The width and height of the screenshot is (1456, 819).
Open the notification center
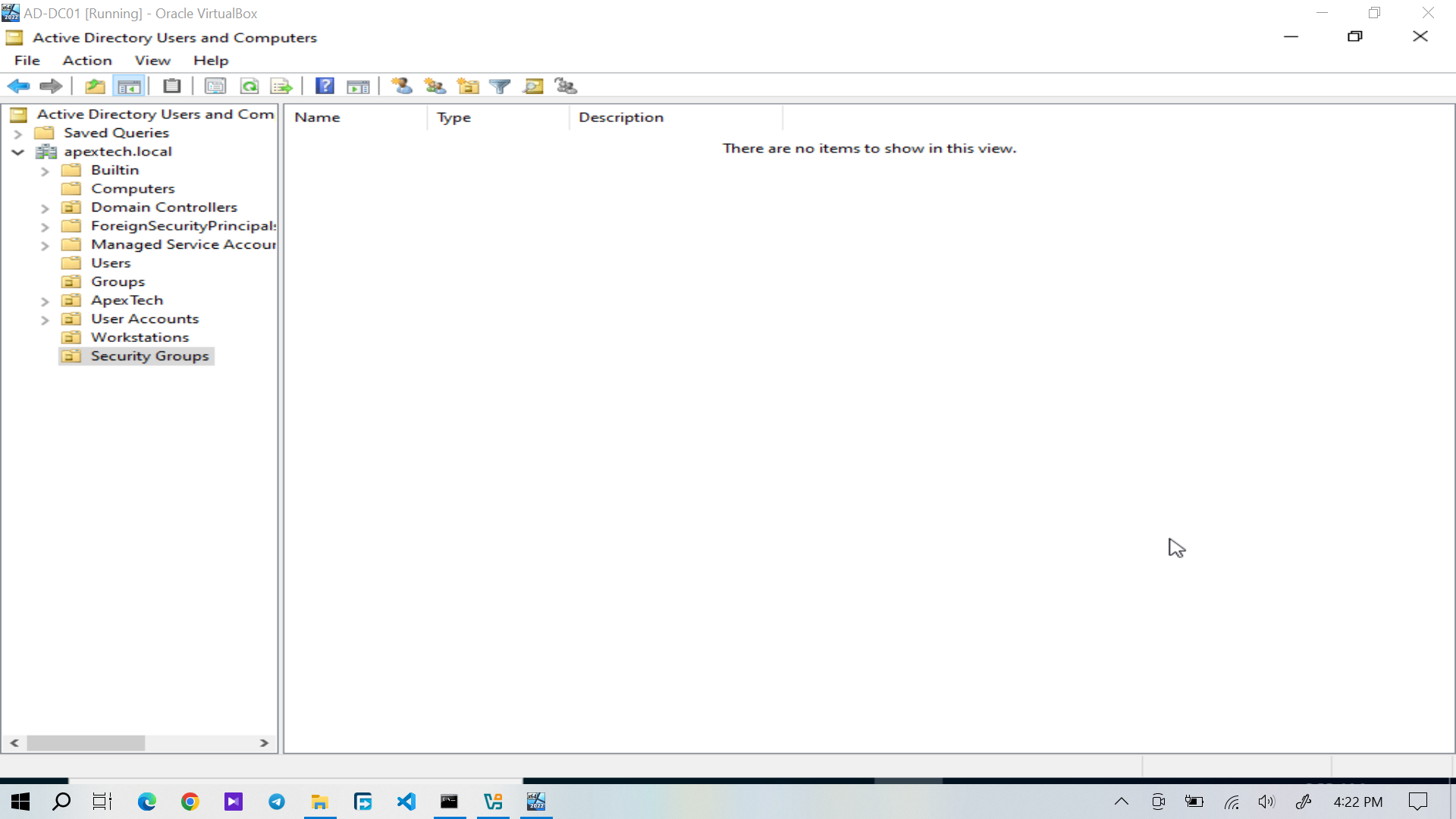1417,802
